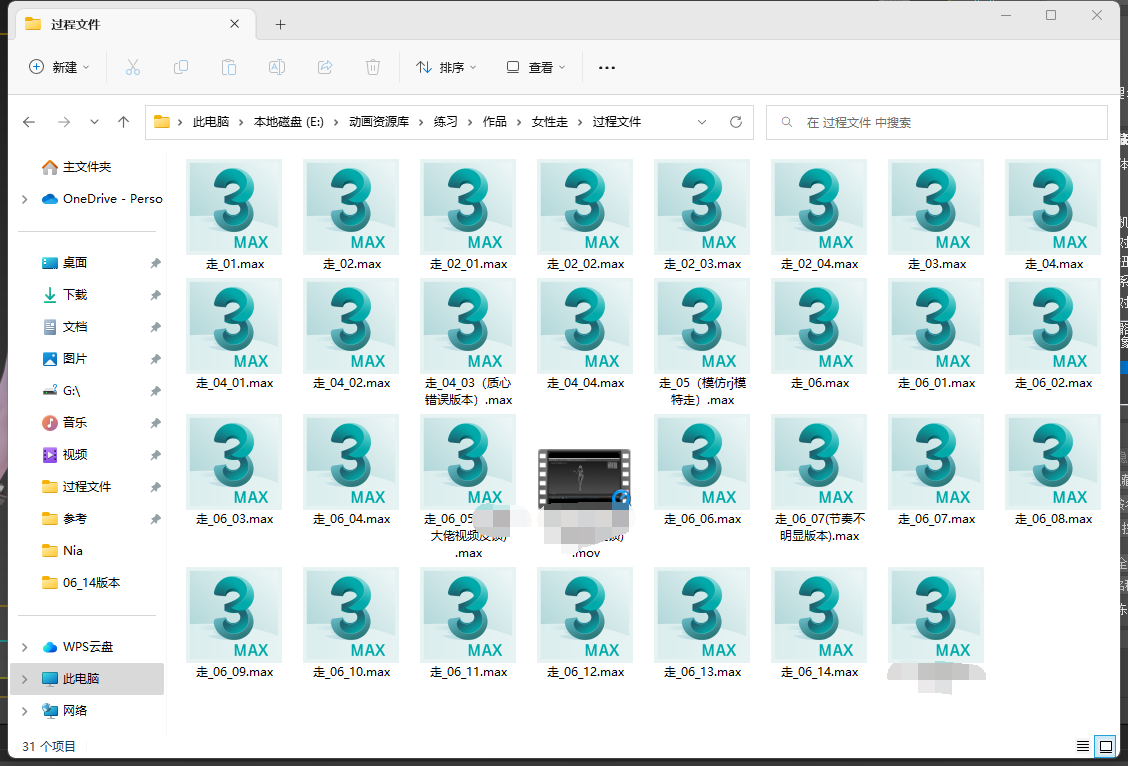The image size is (1128, 766).
Task: Select the 走_04.max file icon
Action: [x=1053, y=207]
